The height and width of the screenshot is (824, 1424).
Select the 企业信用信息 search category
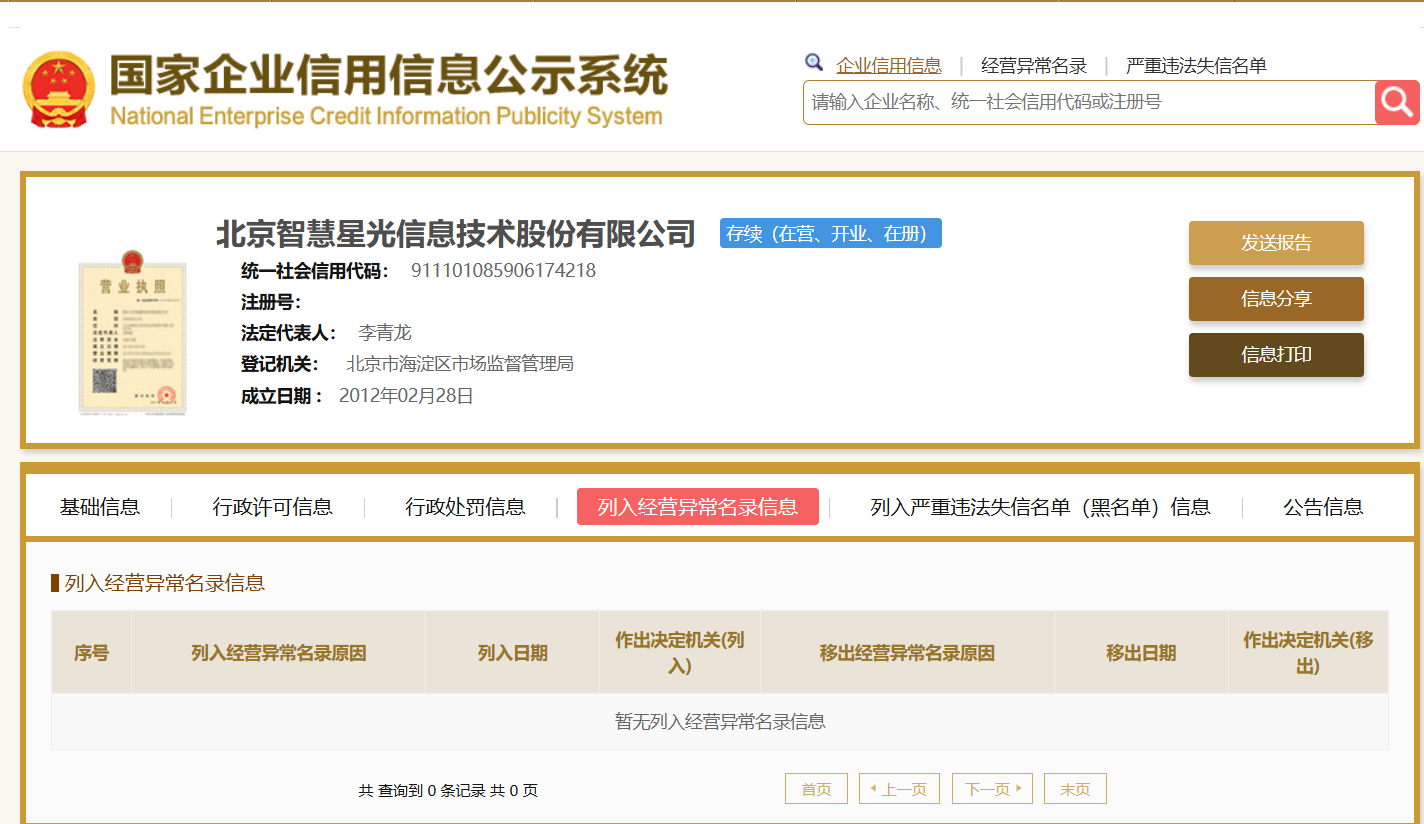click(x=888, y=66)
